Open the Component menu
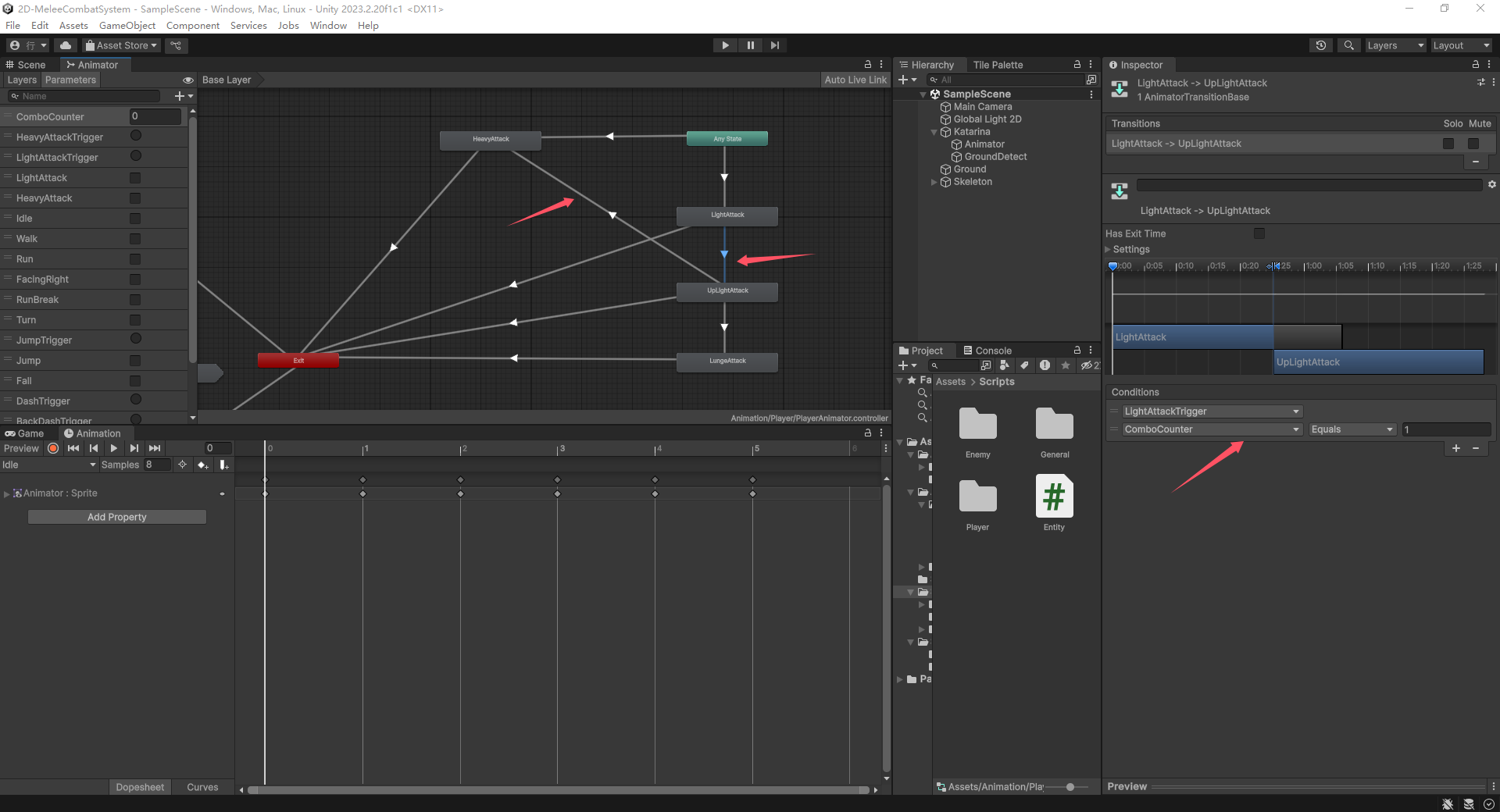 (193, 26)
